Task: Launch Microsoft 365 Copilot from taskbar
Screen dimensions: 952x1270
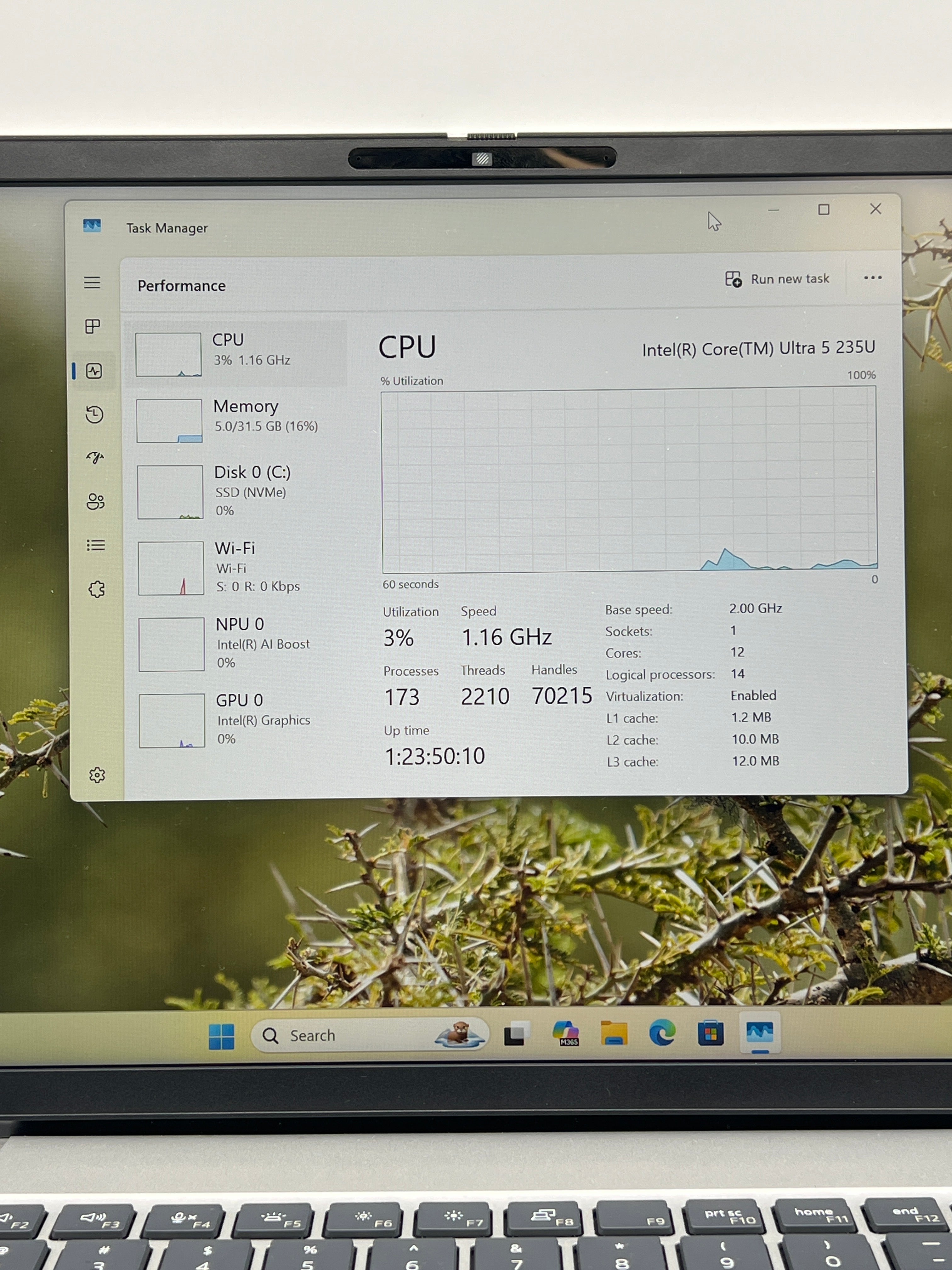Action: [x=566, y=1033]
